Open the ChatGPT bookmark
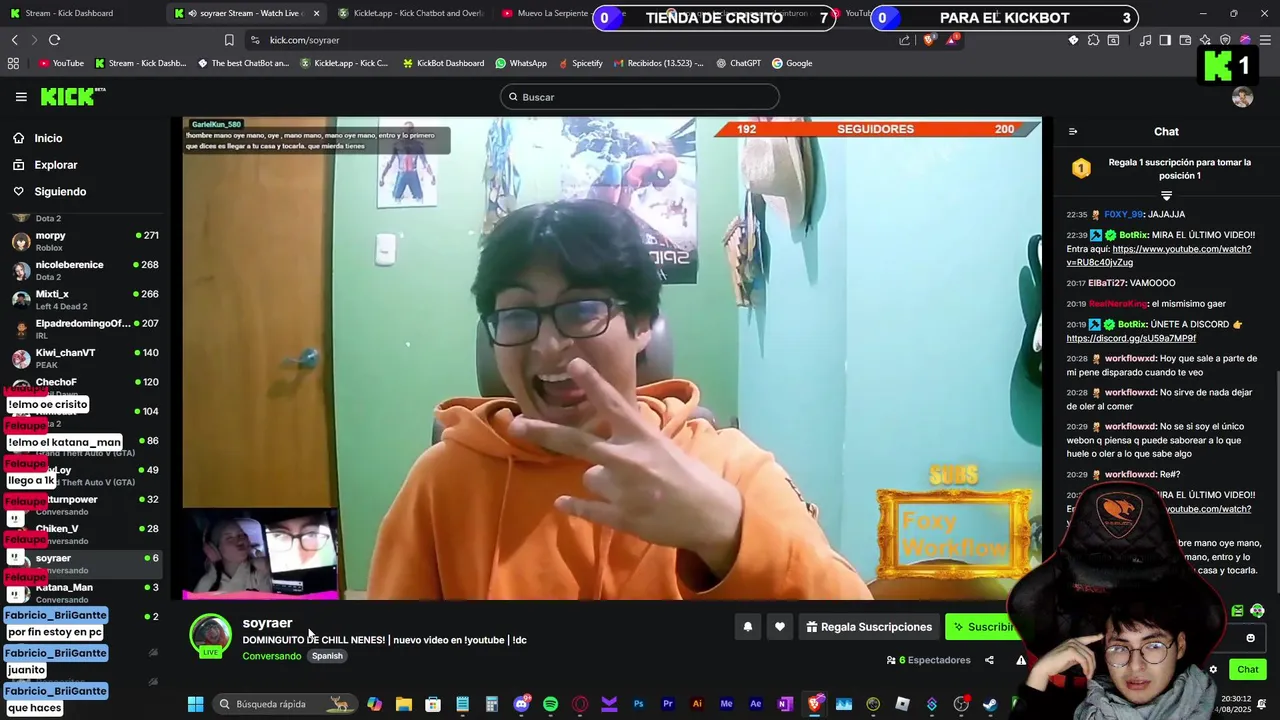This screenshot has width=1280, height=720. pyautogui.click(x=738, y=63)
